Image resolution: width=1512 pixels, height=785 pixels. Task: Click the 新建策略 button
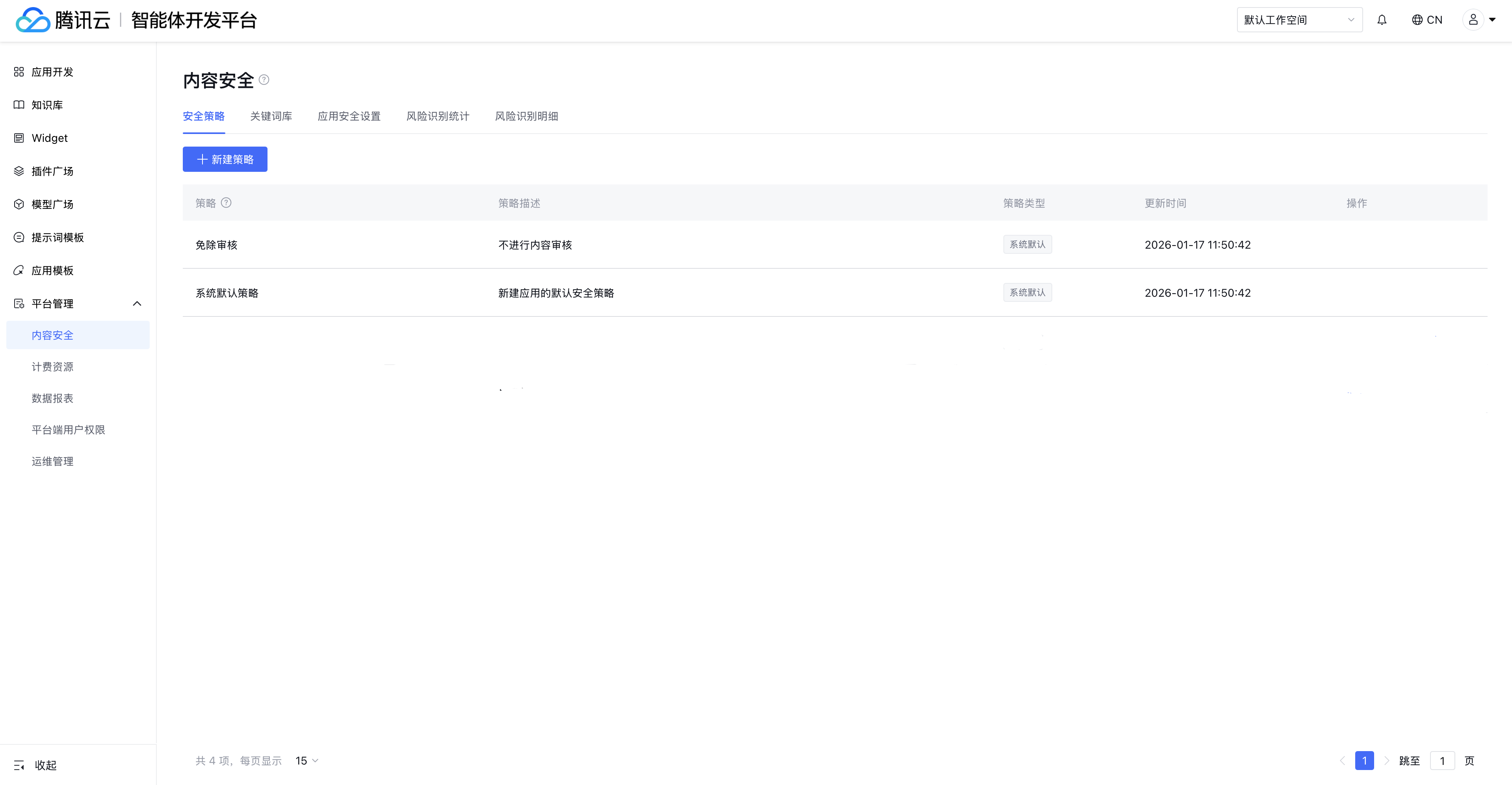(x=225, y=159)
